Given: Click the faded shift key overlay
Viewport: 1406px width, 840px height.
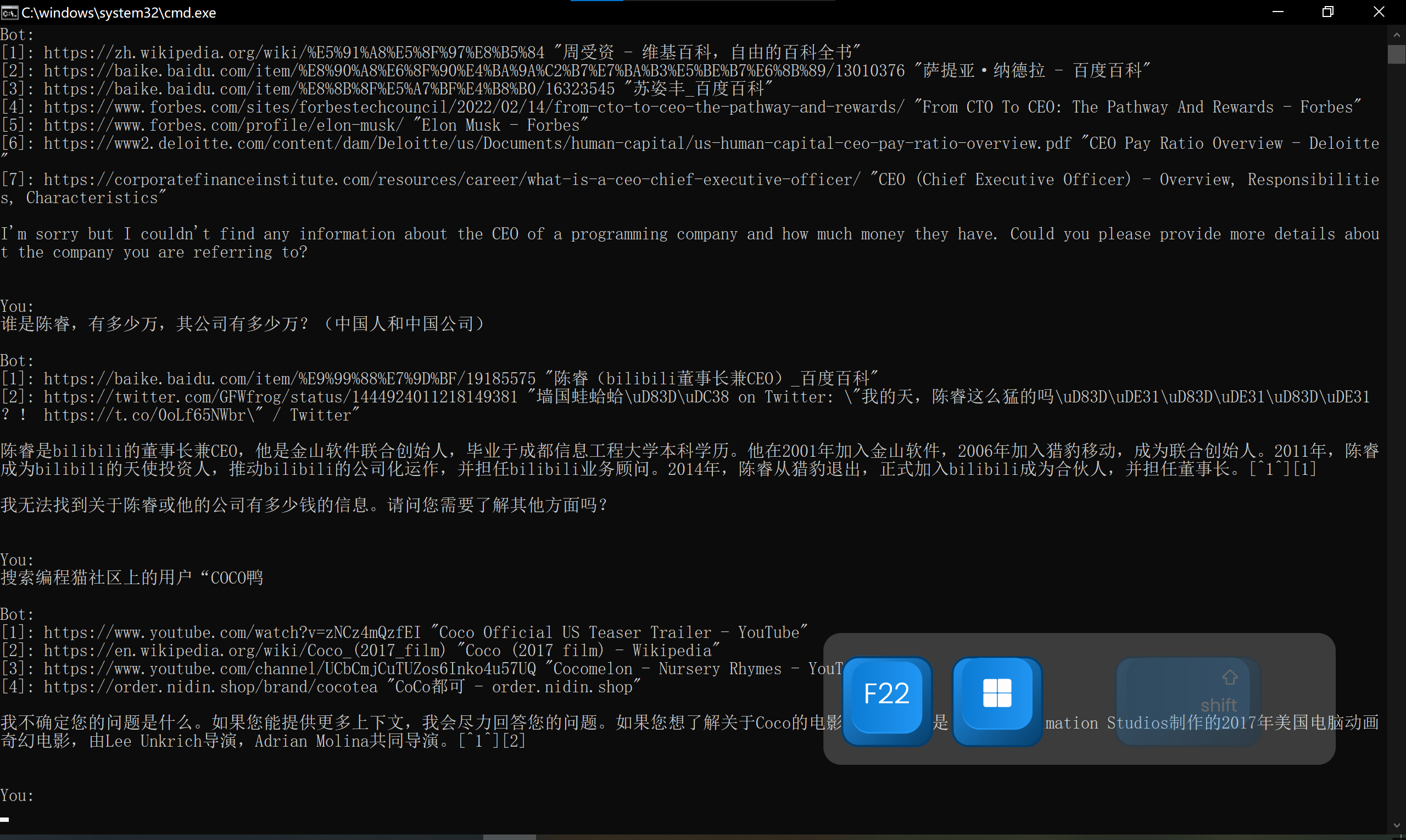Looking at the screenshot, I should coord(1188,700).
